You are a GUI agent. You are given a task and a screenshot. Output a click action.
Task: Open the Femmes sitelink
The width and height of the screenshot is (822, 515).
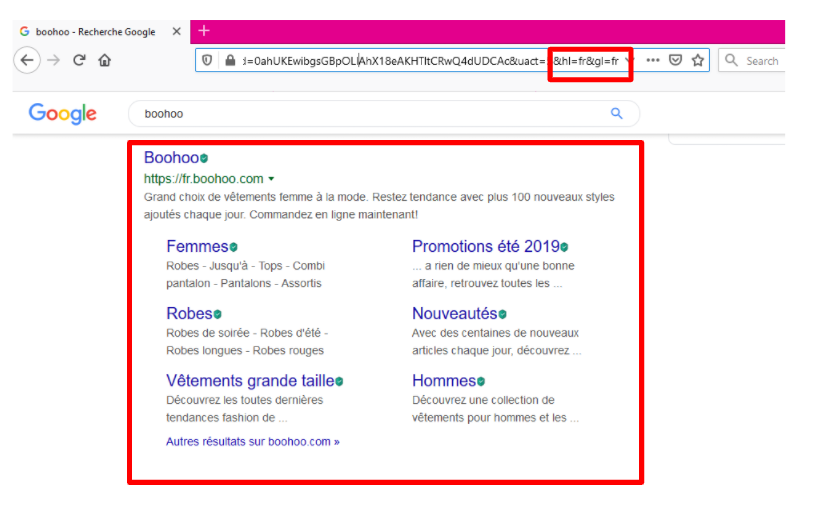pos(197,246)
